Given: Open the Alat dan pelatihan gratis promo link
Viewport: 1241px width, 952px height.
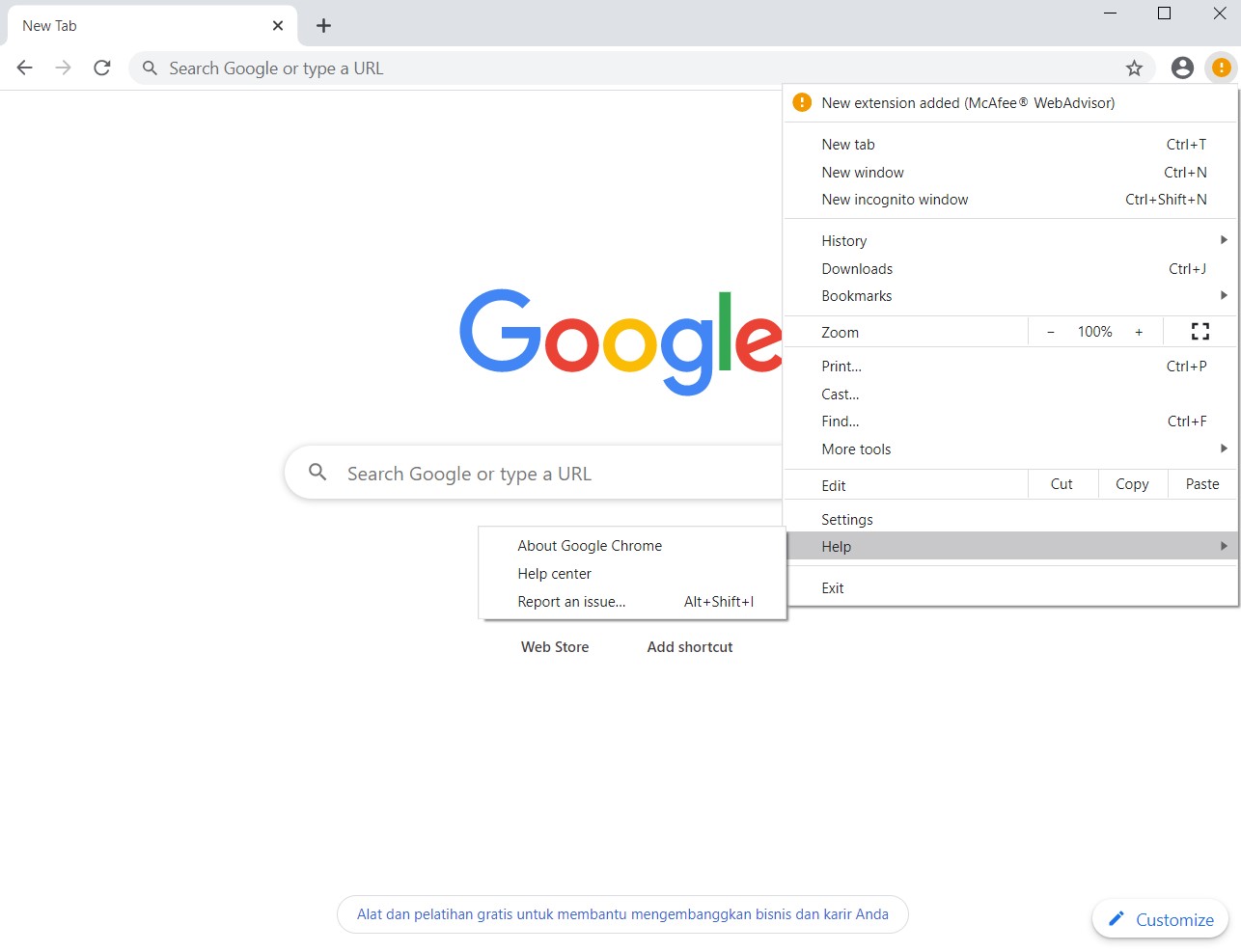Looking at the screenshot, I should [622, 914].
